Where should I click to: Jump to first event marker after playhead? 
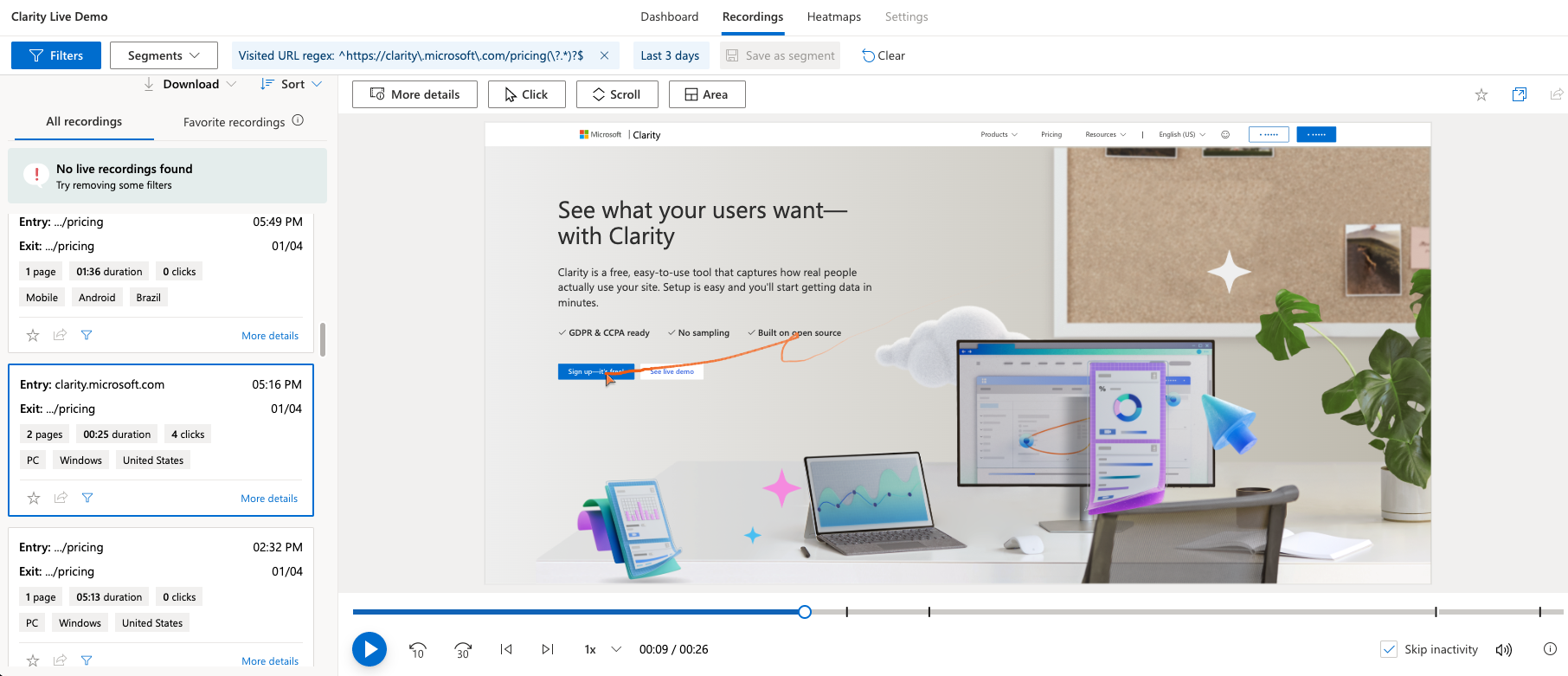tap(847, 612)
